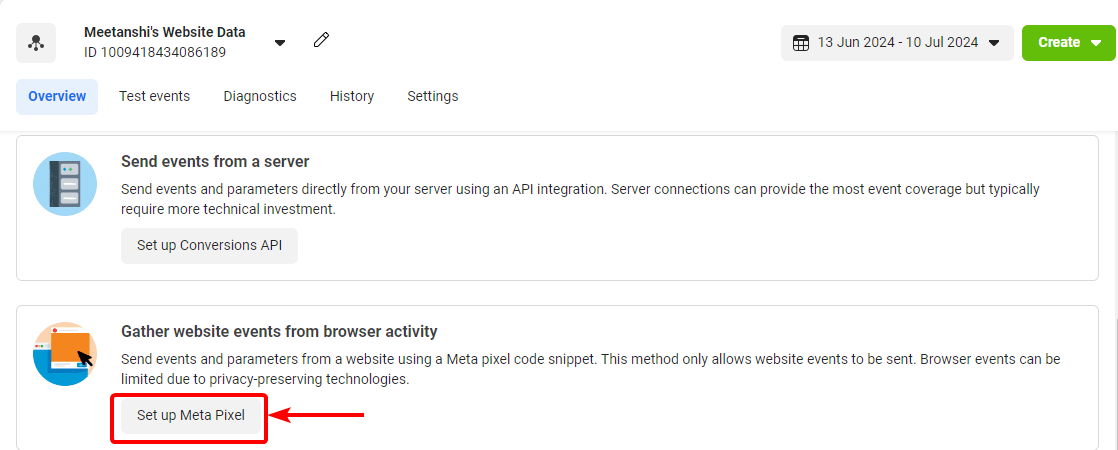Click Set up Meta Pixel button
This screenshot has width=1118, height=450.
(x=190, y=415)
